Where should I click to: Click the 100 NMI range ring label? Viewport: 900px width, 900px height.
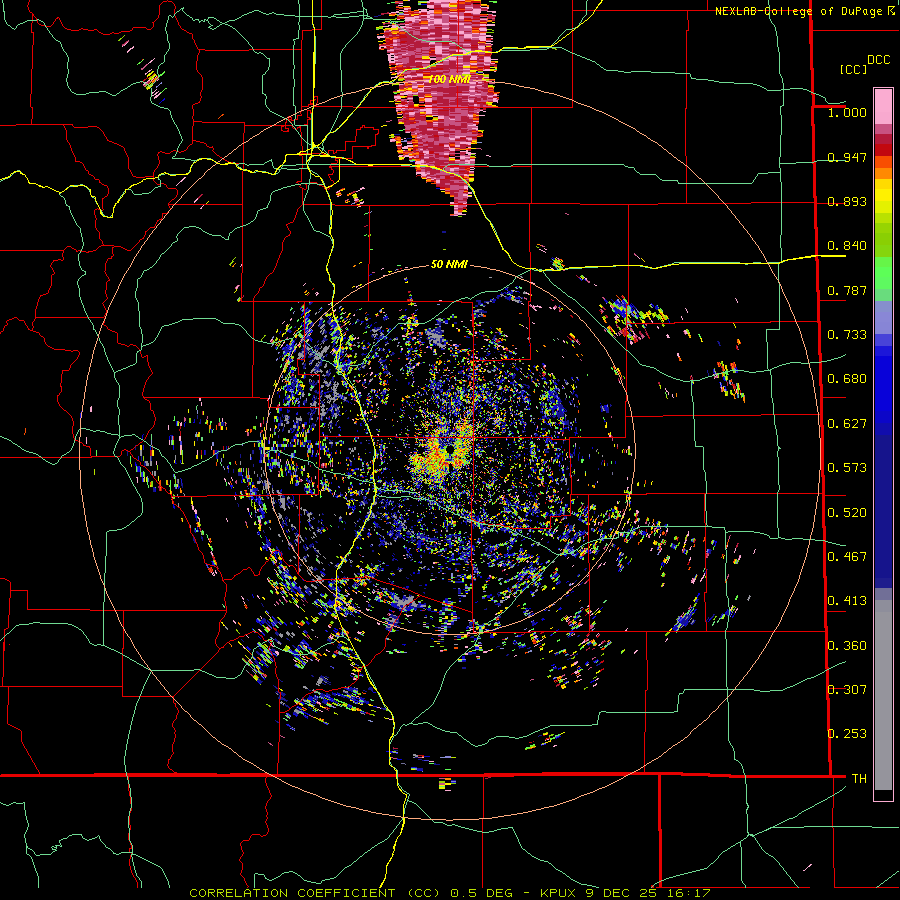click(x=449, y=79)
